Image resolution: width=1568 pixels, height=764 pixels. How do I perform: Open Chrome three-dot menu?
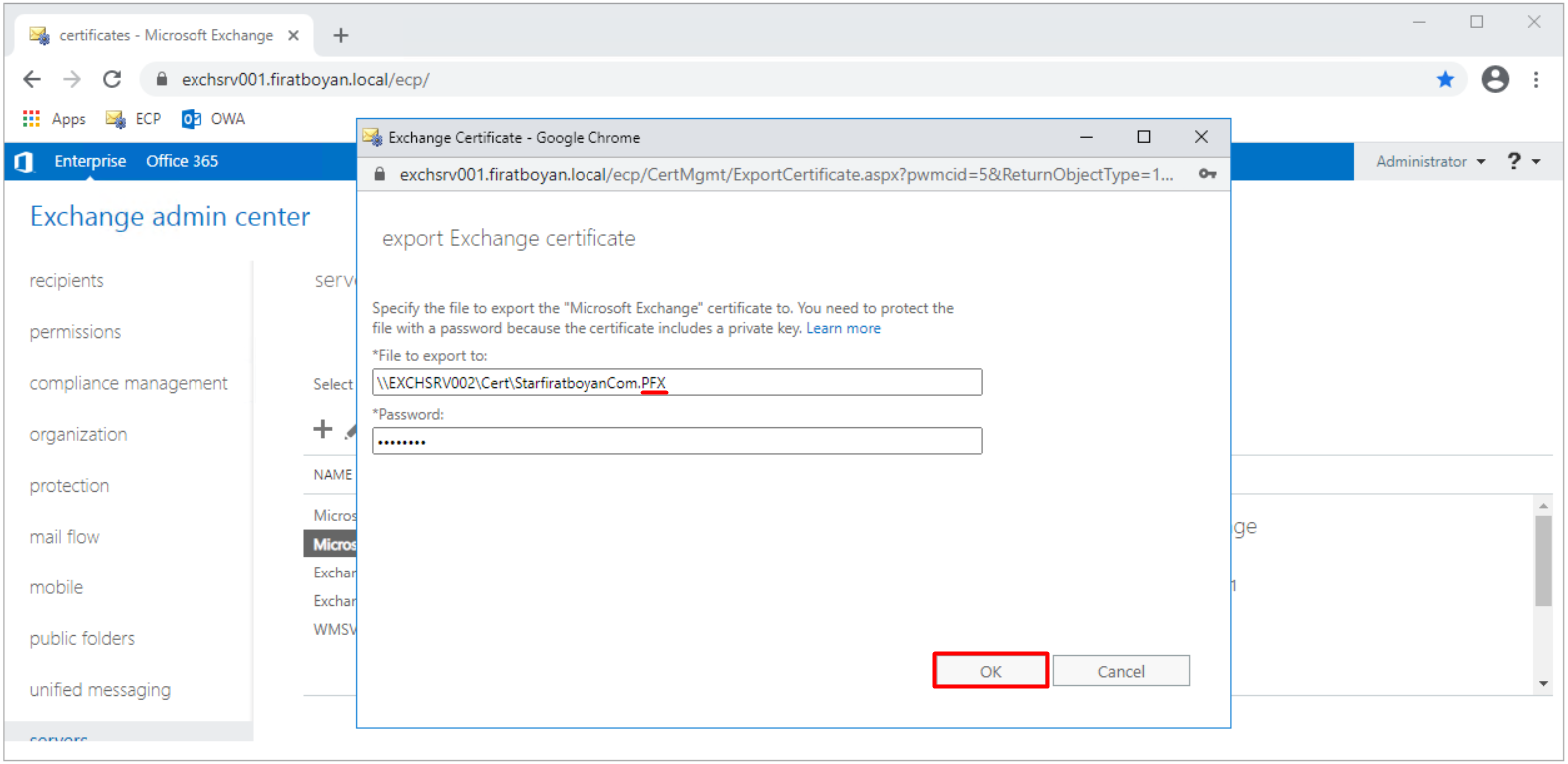(1536, 79)
